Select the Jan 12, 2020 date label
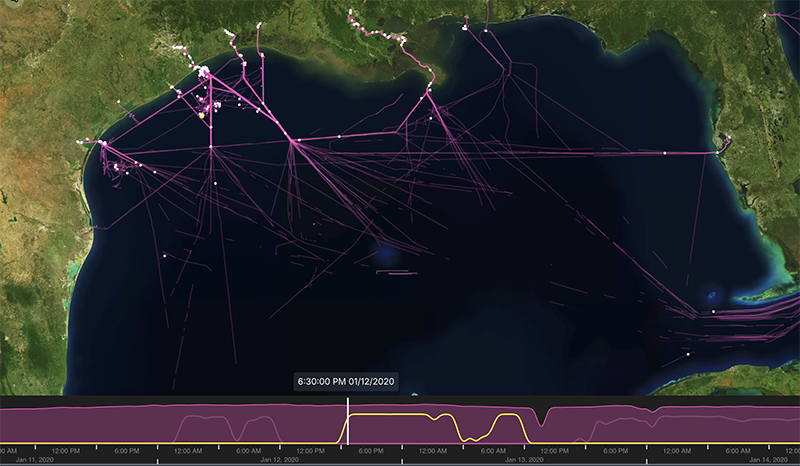 (280, 460)
